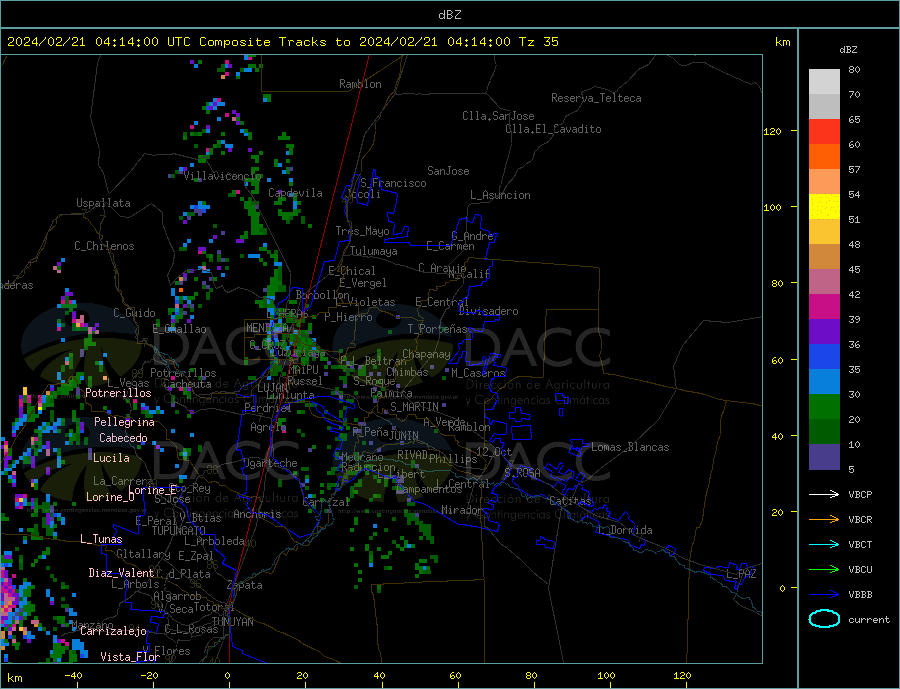The height and width of the screenshot is (689, 900).
Task: Click the composite tracks timestamp header
Action: [283, 42]
